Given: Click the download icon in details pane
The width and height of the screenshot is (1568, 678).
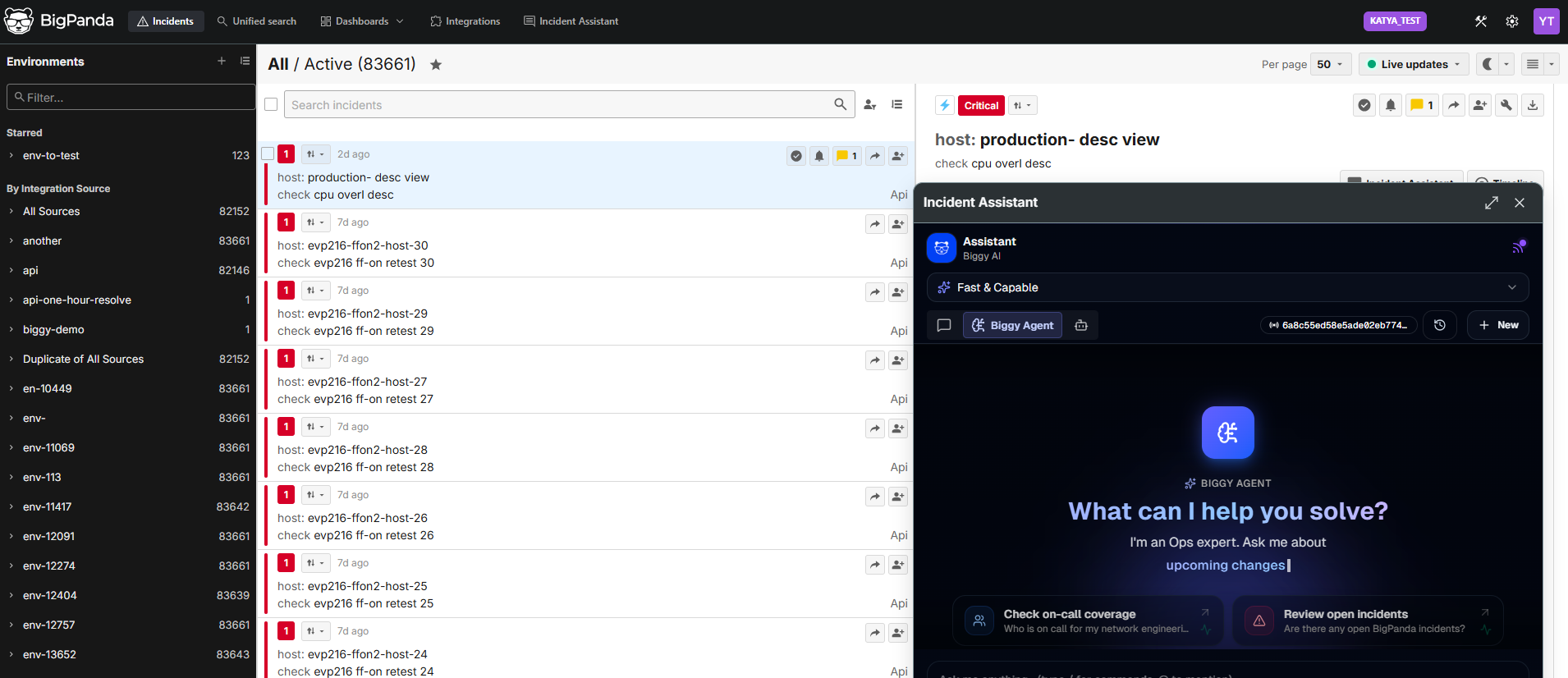Looking at the screenshot, I should tap(1533, 105).
